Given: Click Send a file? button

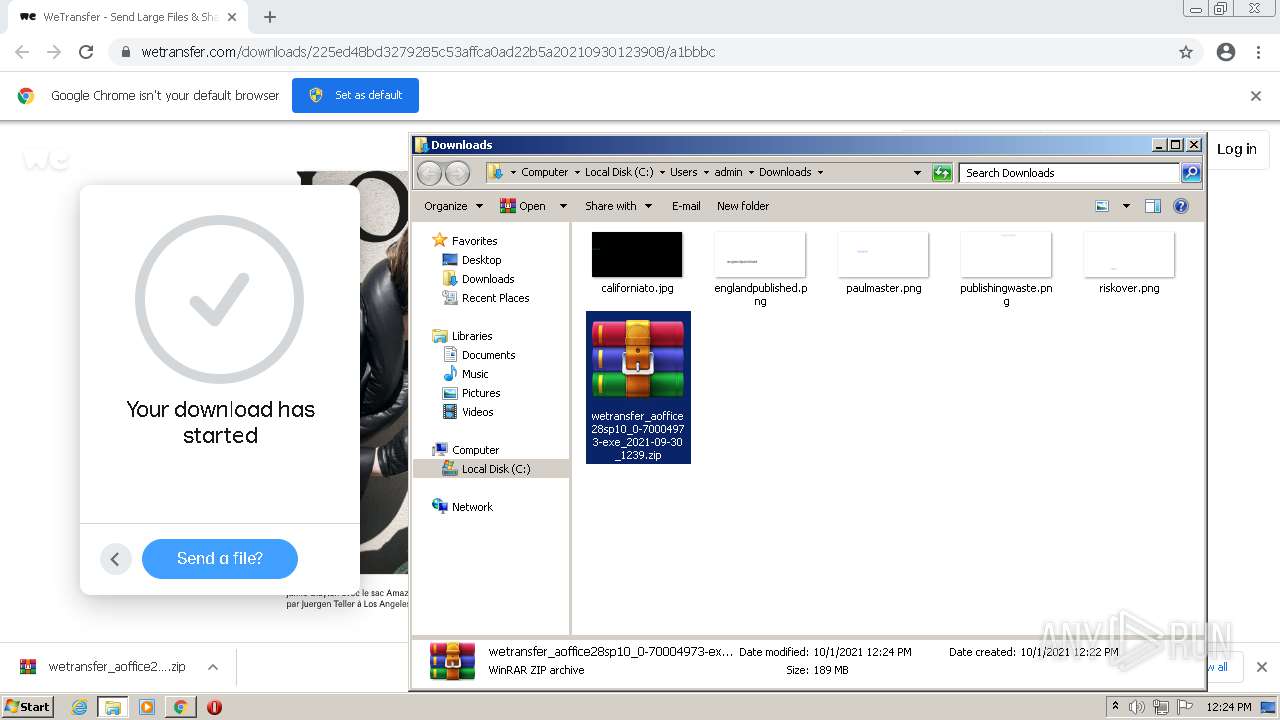Looking at the screenshot, I should 220,558.
